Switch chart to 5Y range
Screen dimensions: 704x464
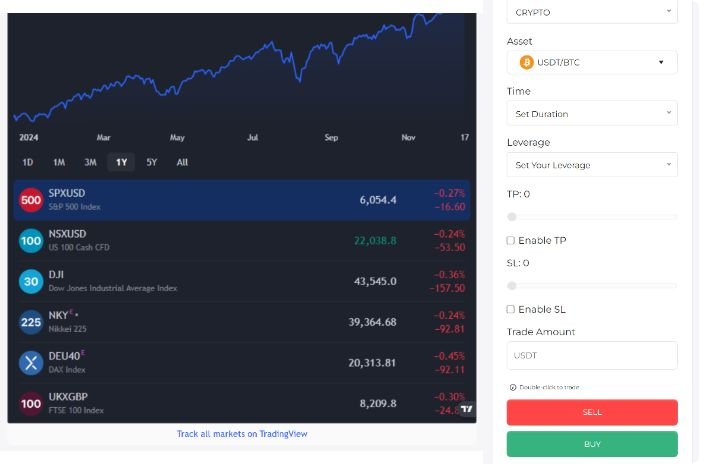(x=151, y=162)
